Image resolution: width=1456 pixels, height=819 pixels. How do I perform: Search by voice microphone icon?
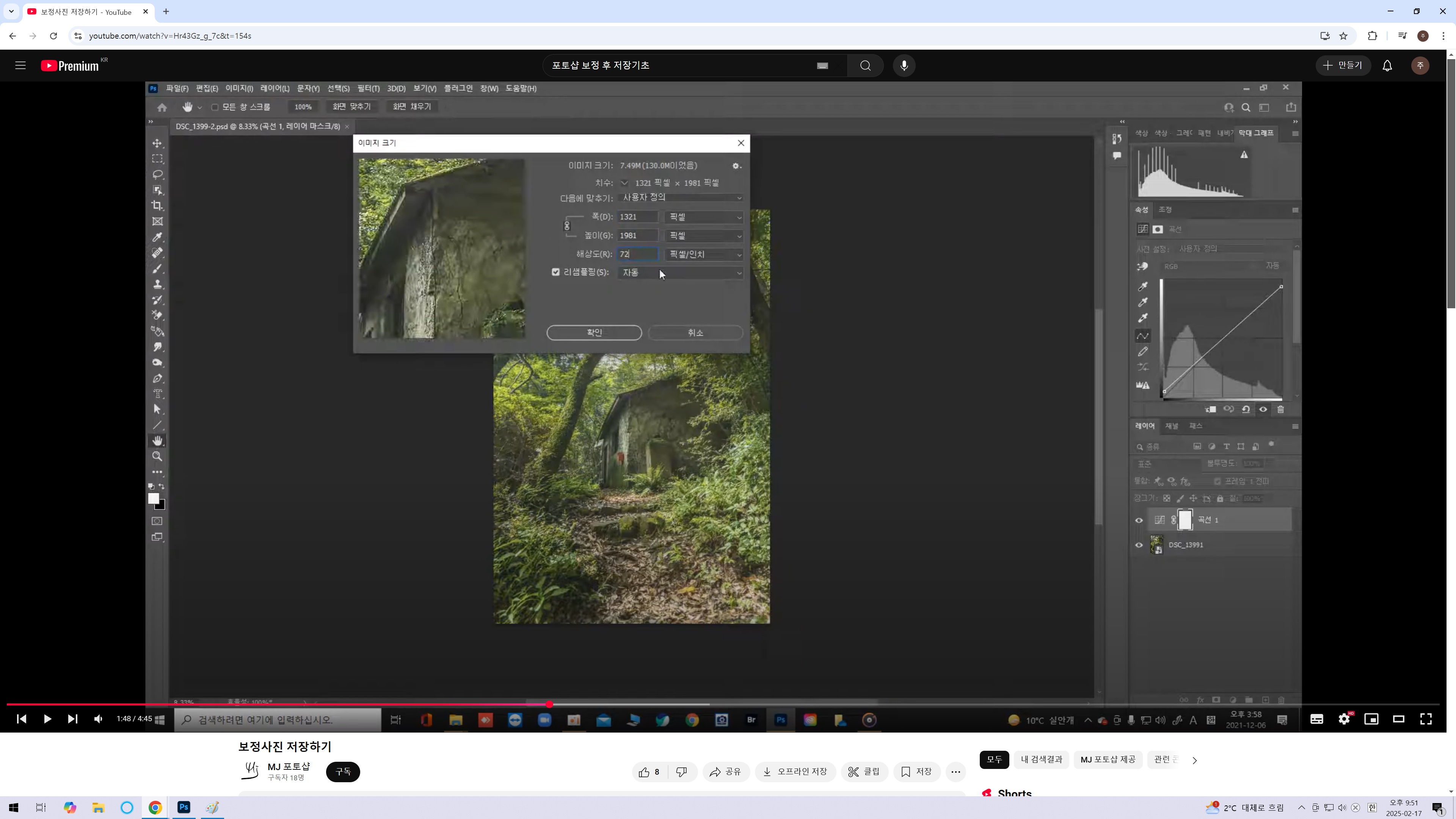(904, 66)
